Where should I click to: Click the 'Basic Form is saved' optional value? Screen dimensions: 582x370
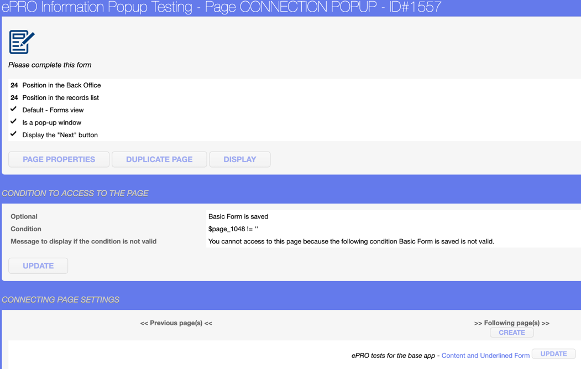tap(238, 216)
